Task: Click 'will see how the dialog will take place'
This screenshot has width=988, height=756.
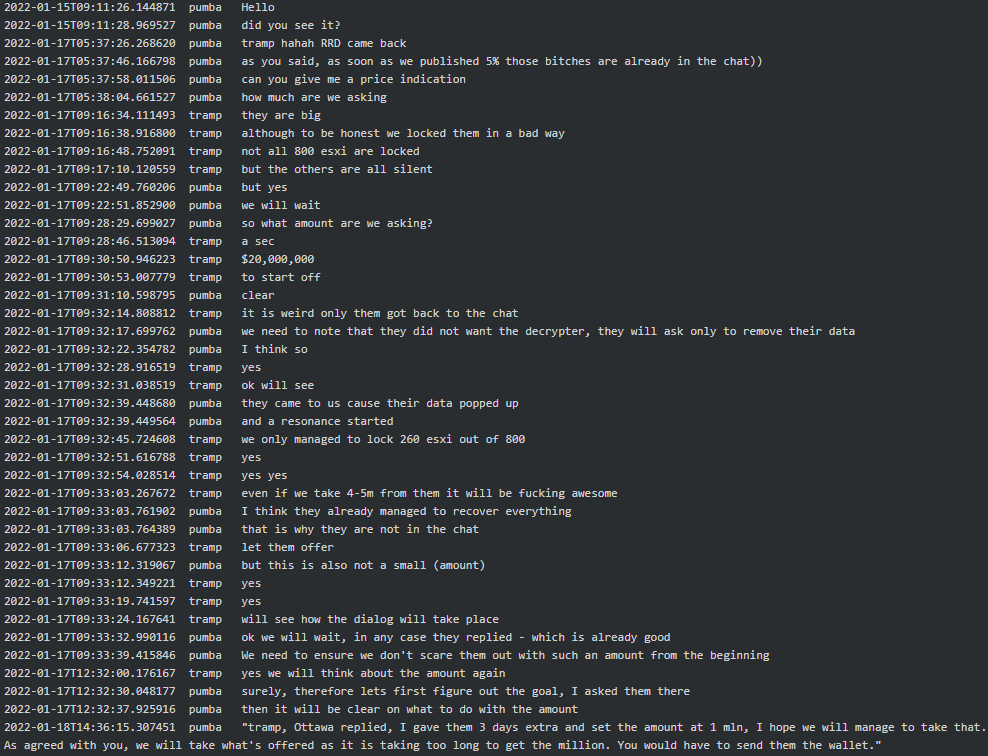Action: [370, 619]
